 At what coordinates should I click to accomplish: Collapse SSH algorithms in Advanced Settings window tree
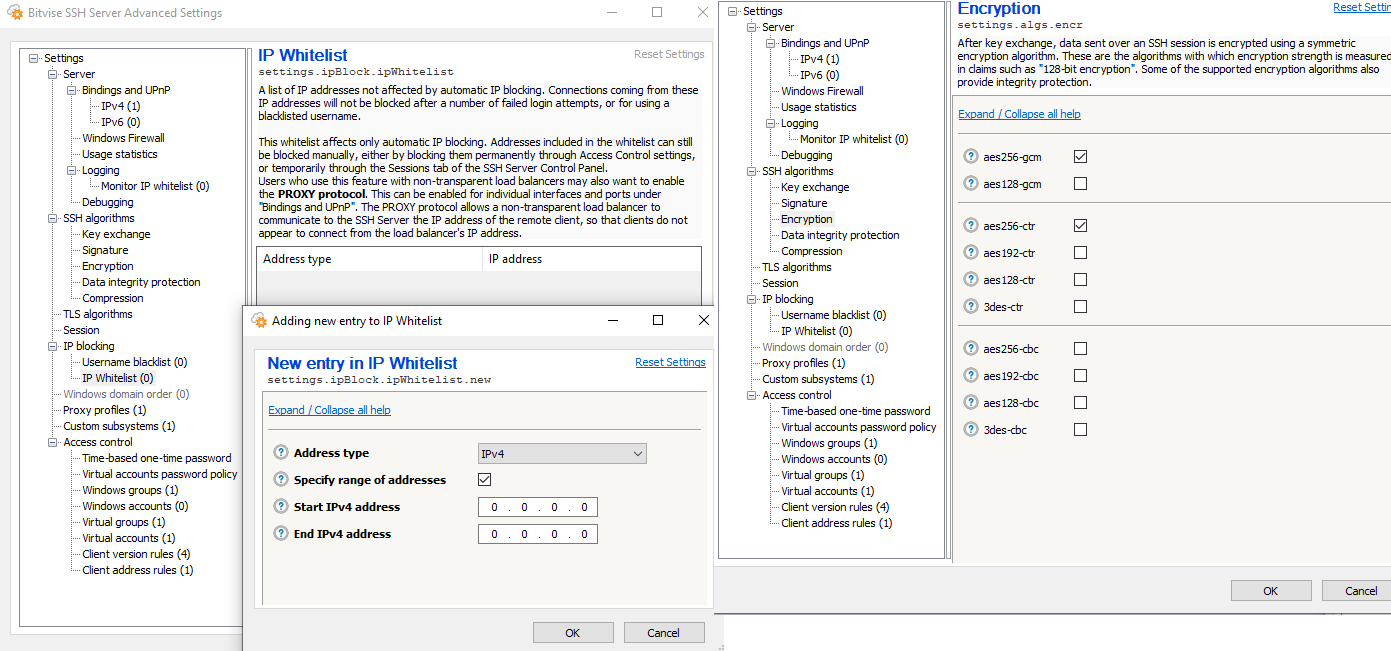click(53, 218)
